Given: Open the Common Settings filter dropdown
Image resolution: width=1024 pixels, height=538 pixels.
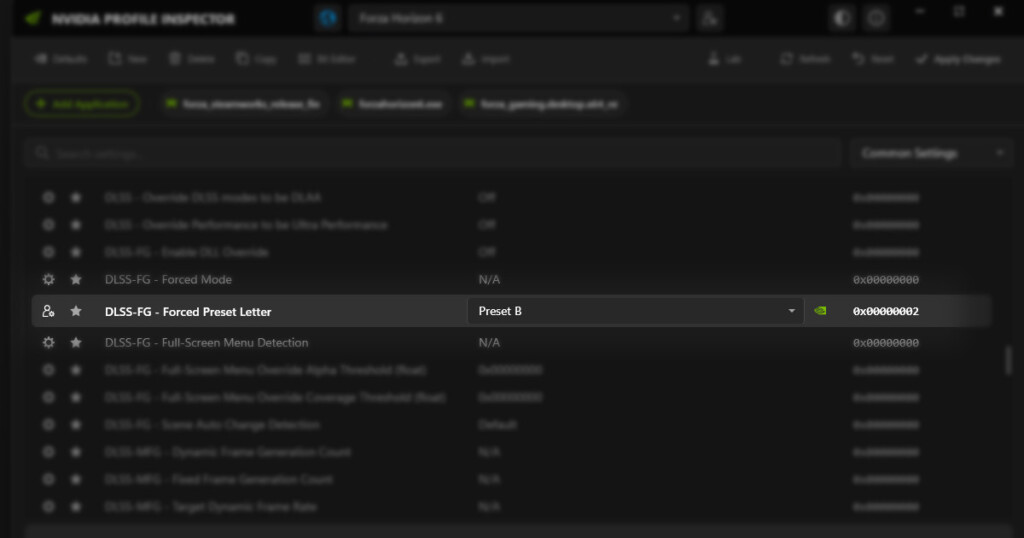Looking at the screenshot, I should (931, 153).
